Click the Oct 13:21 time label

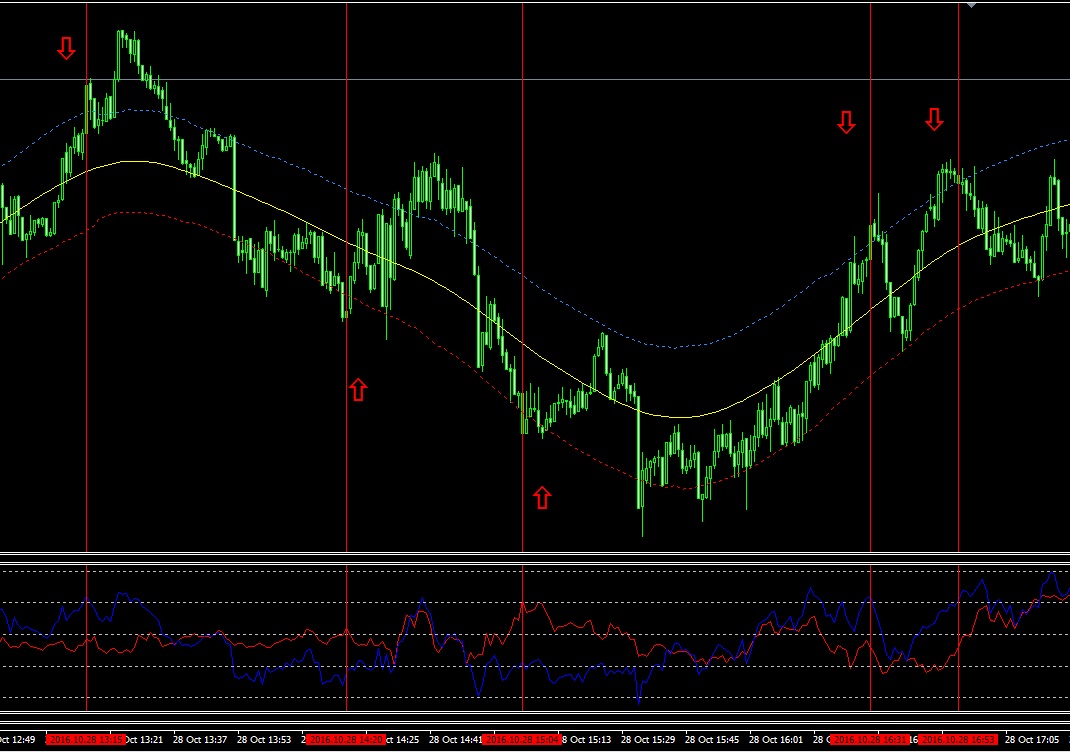point(145,739)
